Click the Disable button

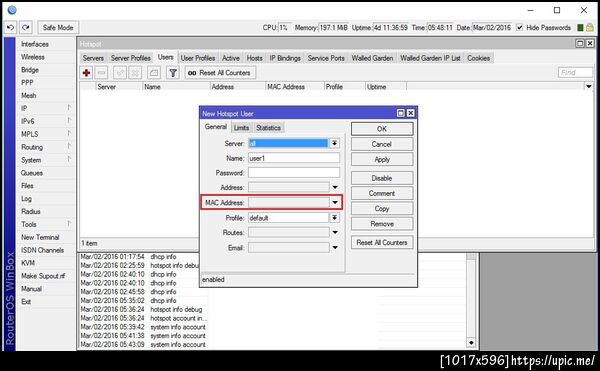click(x=382, y=178)
